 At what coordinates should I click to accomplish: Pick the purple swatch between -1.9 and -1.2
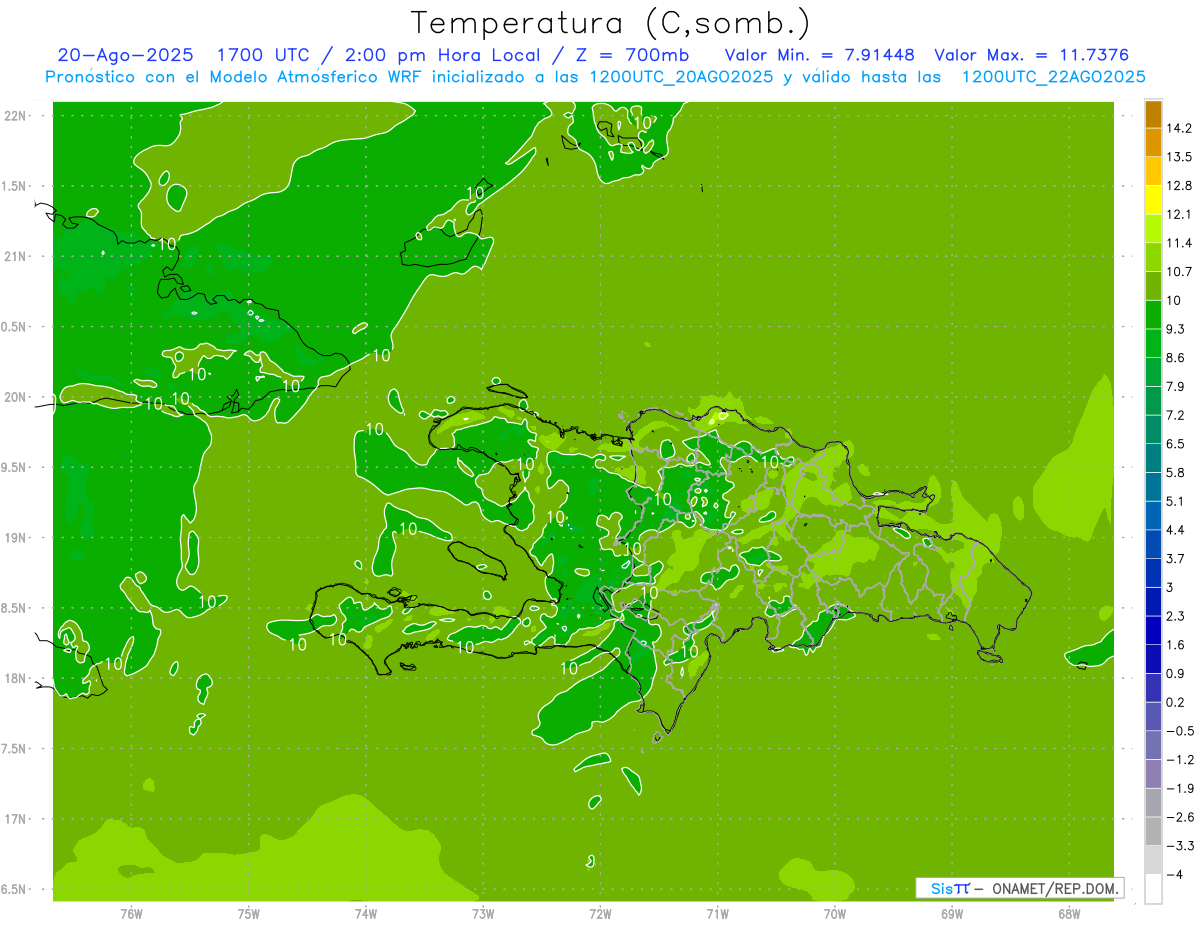(1153, 774)
